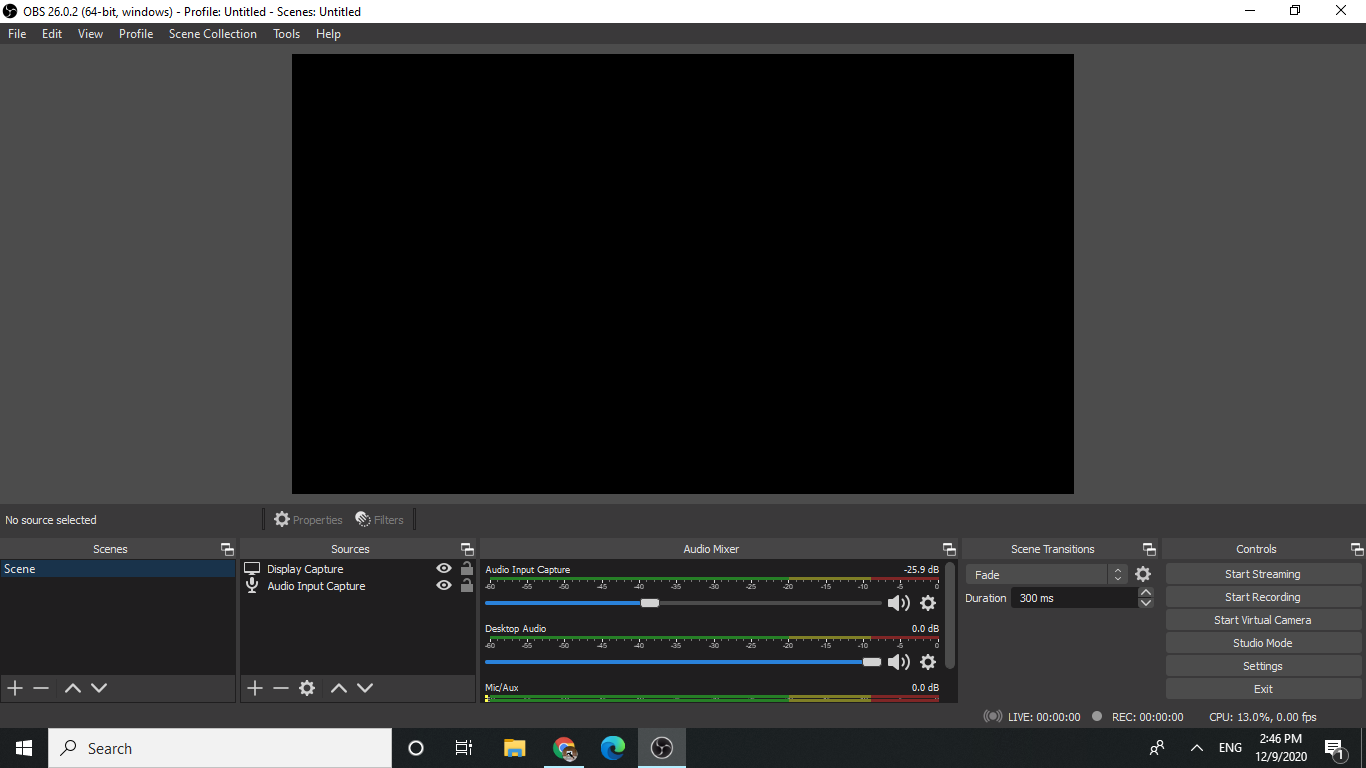Increase transition duration with up stepper
Screen dimensions: 1366x768
1145,591
